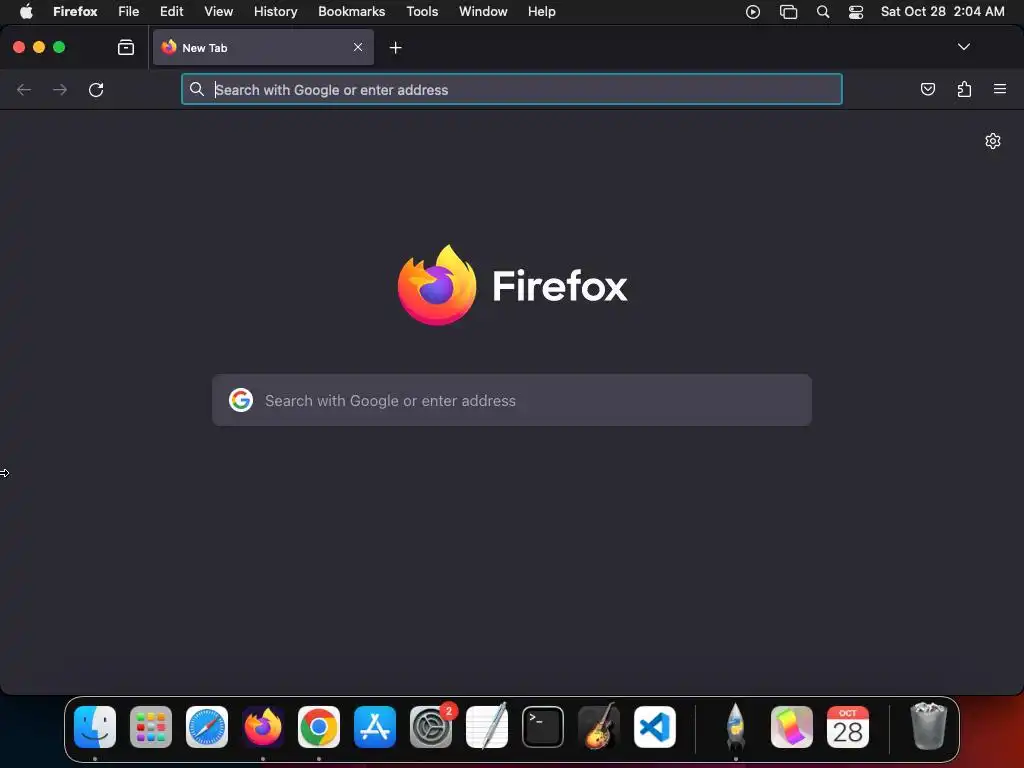1024x768 pixels.
Task: Open the Firefox application hamburger menu
Action: point(999,89)
